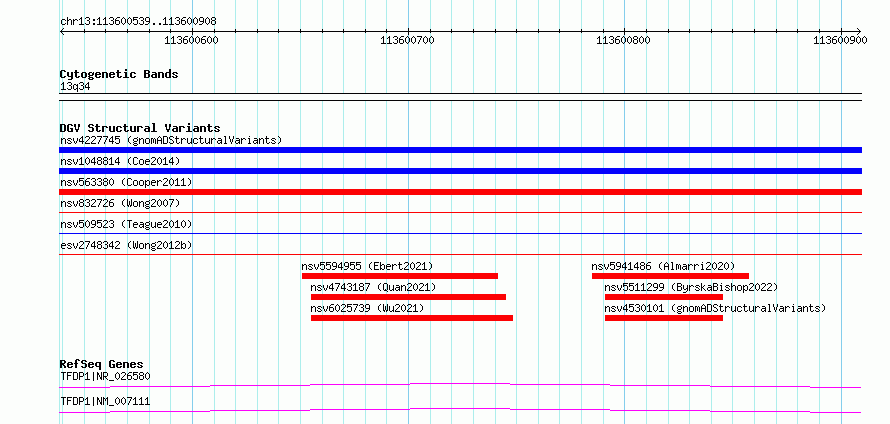Screen dimensions: 890x424
Task: Click red bar under nsv5941486
Action: click(670, 276)
